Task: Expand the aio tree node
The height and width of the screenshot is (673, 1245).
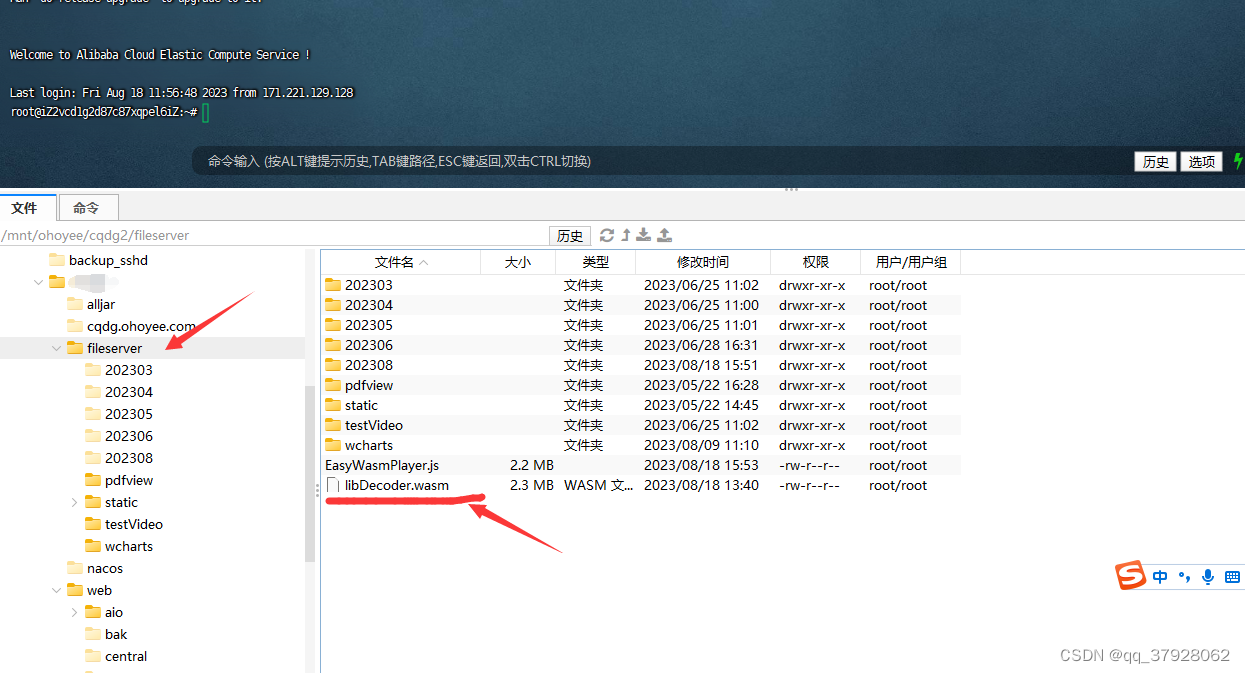Action: [x=74, y=612]
